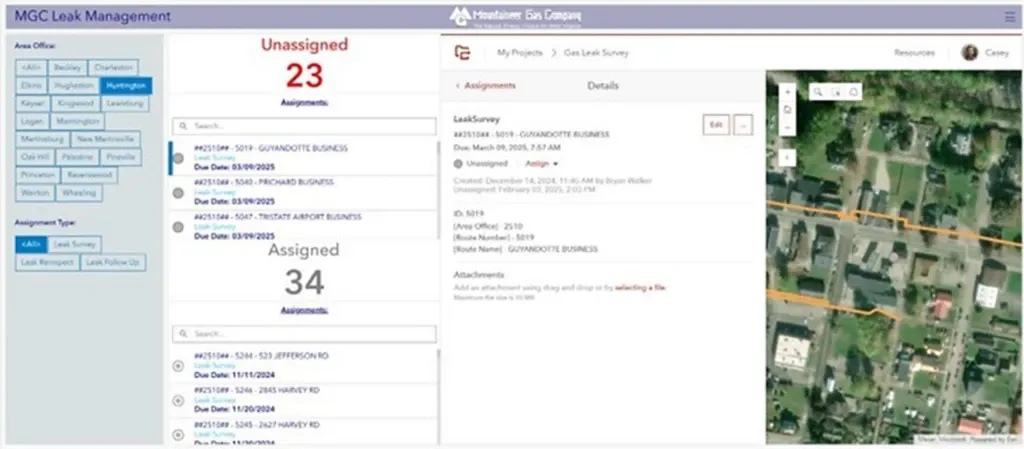
Task: Click status icon for 5244 Jefferson Rd
Action: pyautogui.click(x=178, y=366)
